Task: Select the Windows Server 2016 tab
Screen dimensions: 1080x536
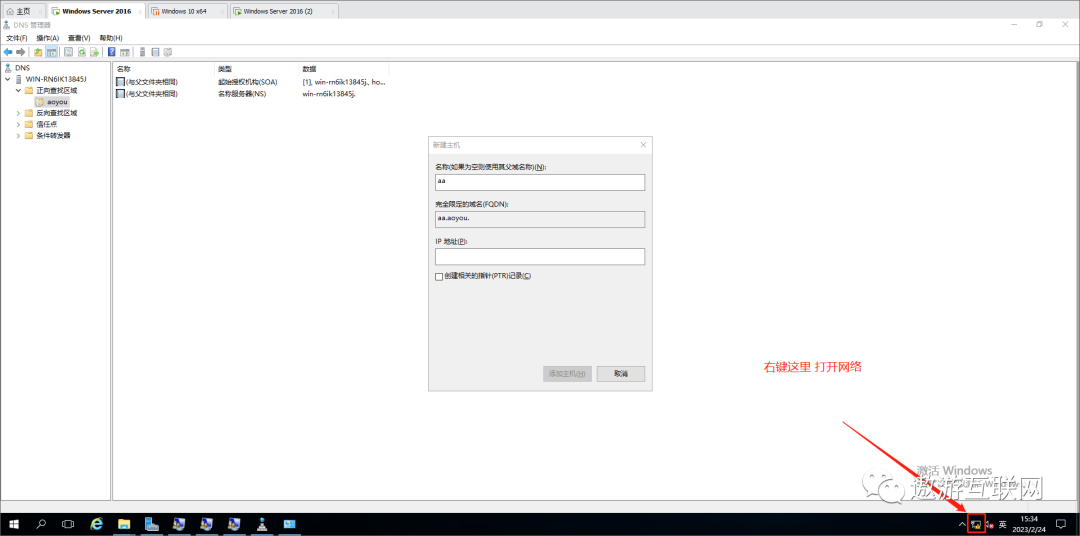Action: 96,11
